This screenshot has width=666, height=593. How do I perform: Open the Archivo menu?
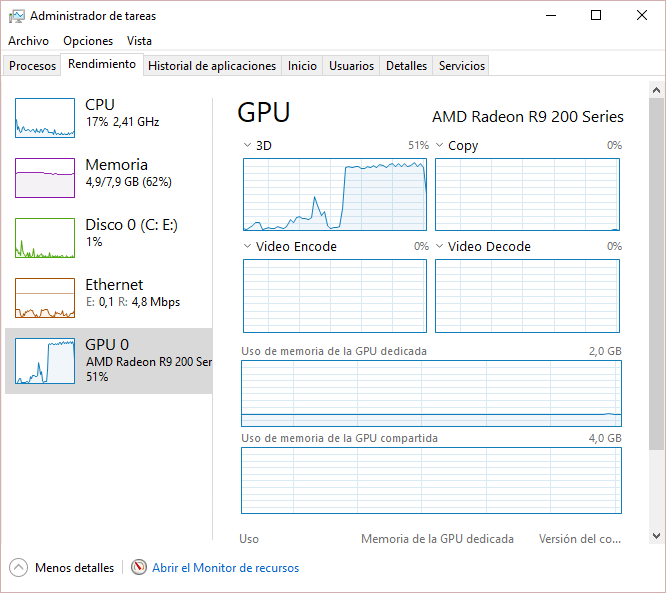point(28,41)
